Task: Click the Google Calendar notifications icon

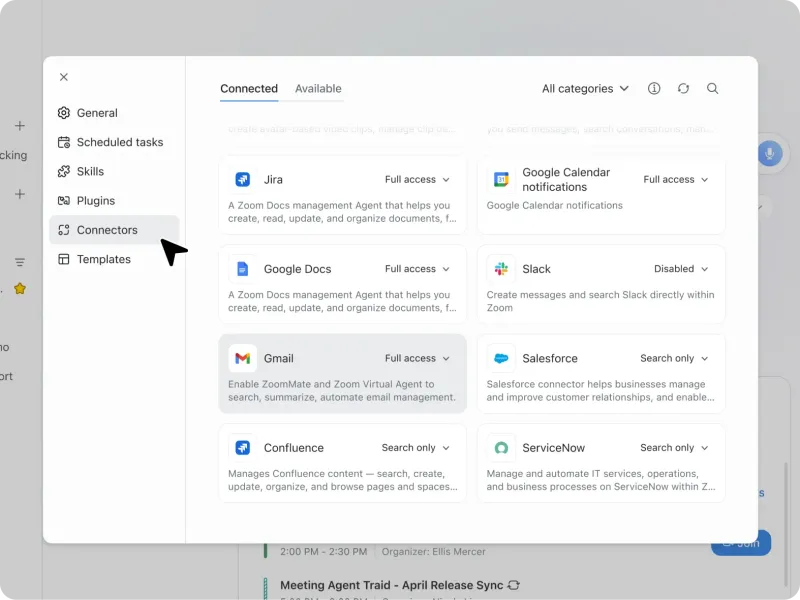Action: 501,180
